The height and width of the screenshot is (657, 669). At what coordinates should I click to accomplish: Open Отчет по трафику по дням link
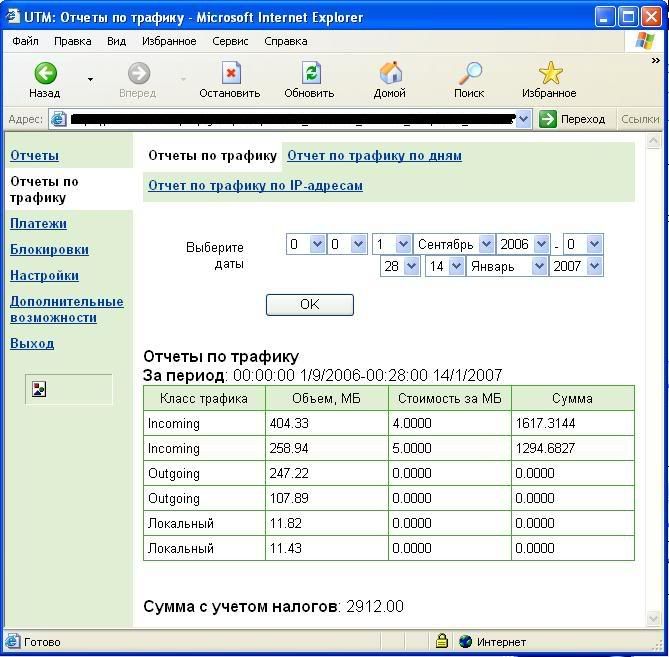[x=374, y=156]
